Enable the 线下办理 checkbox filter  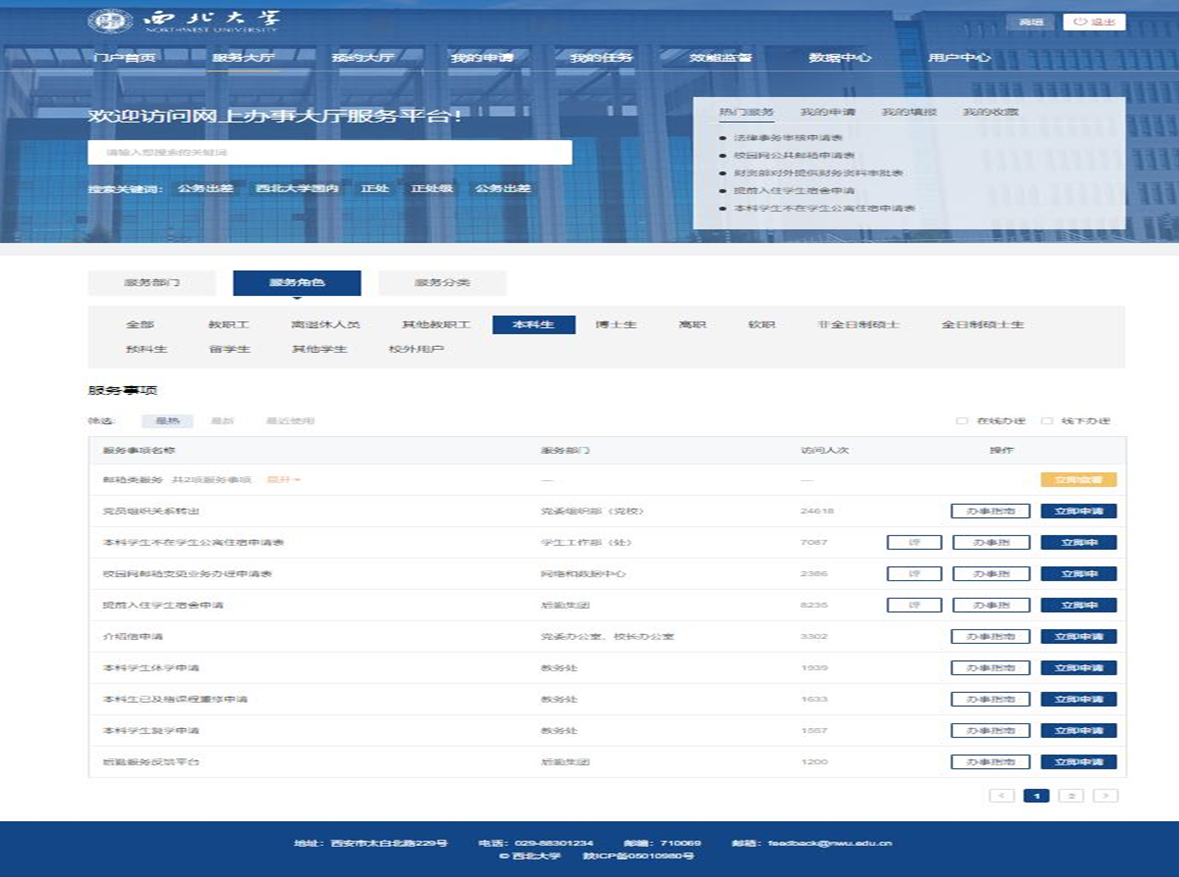click(1047, 421)
